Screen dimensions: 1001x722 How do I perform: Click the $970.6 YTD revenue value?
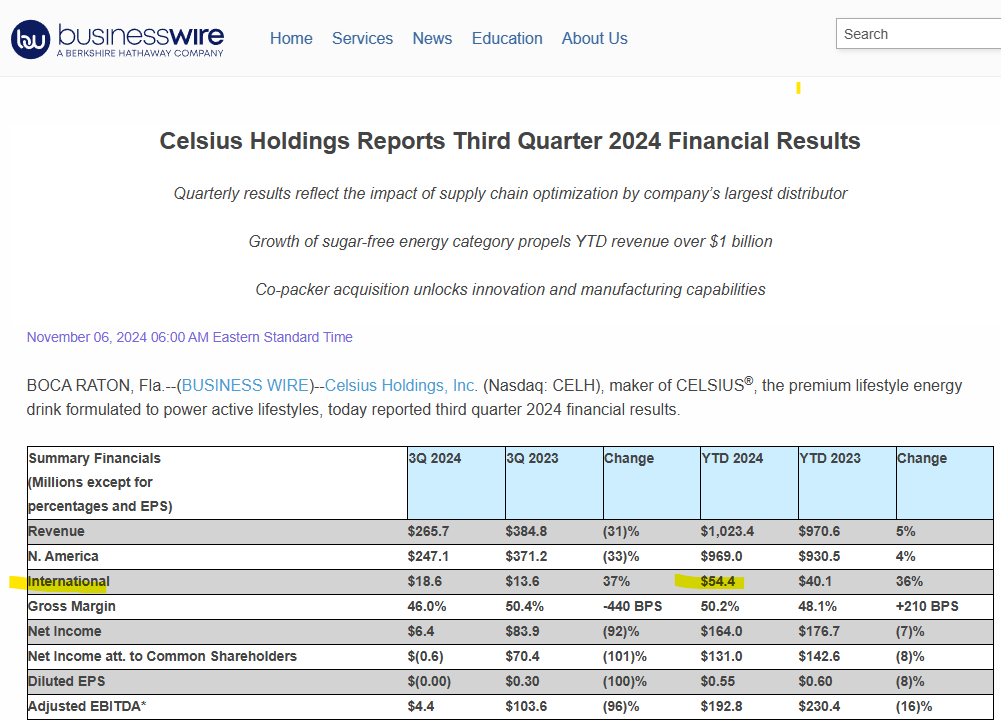819,531
